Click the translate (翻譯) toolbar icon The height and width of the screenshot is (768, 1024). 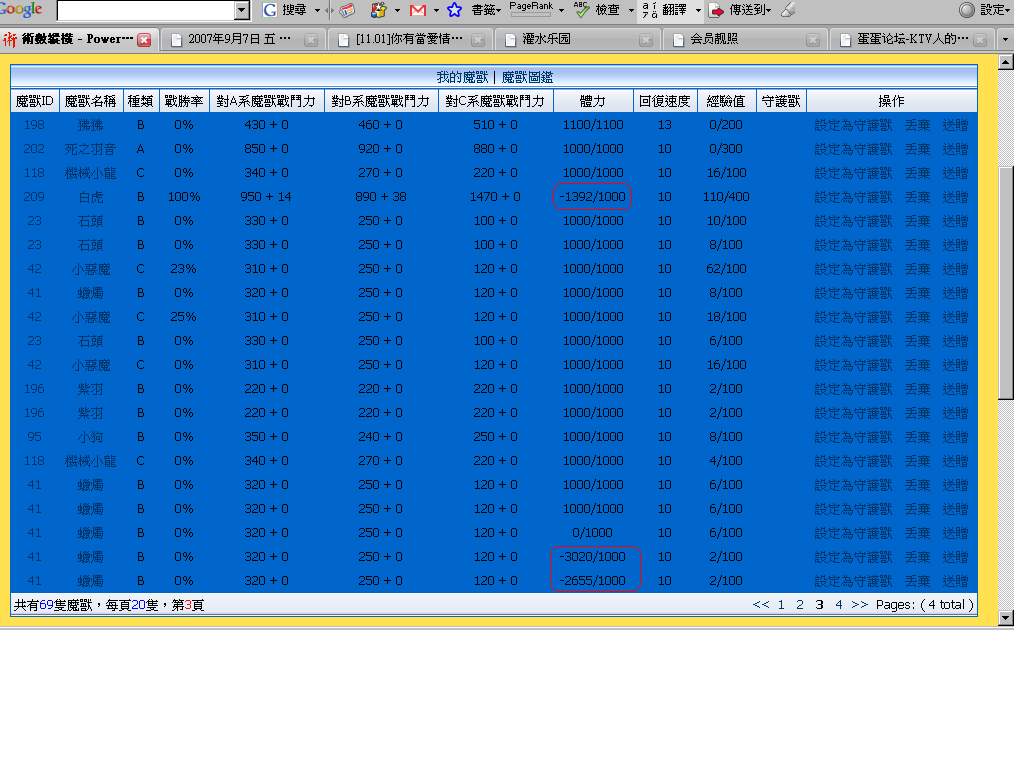[x=649, y=10]
